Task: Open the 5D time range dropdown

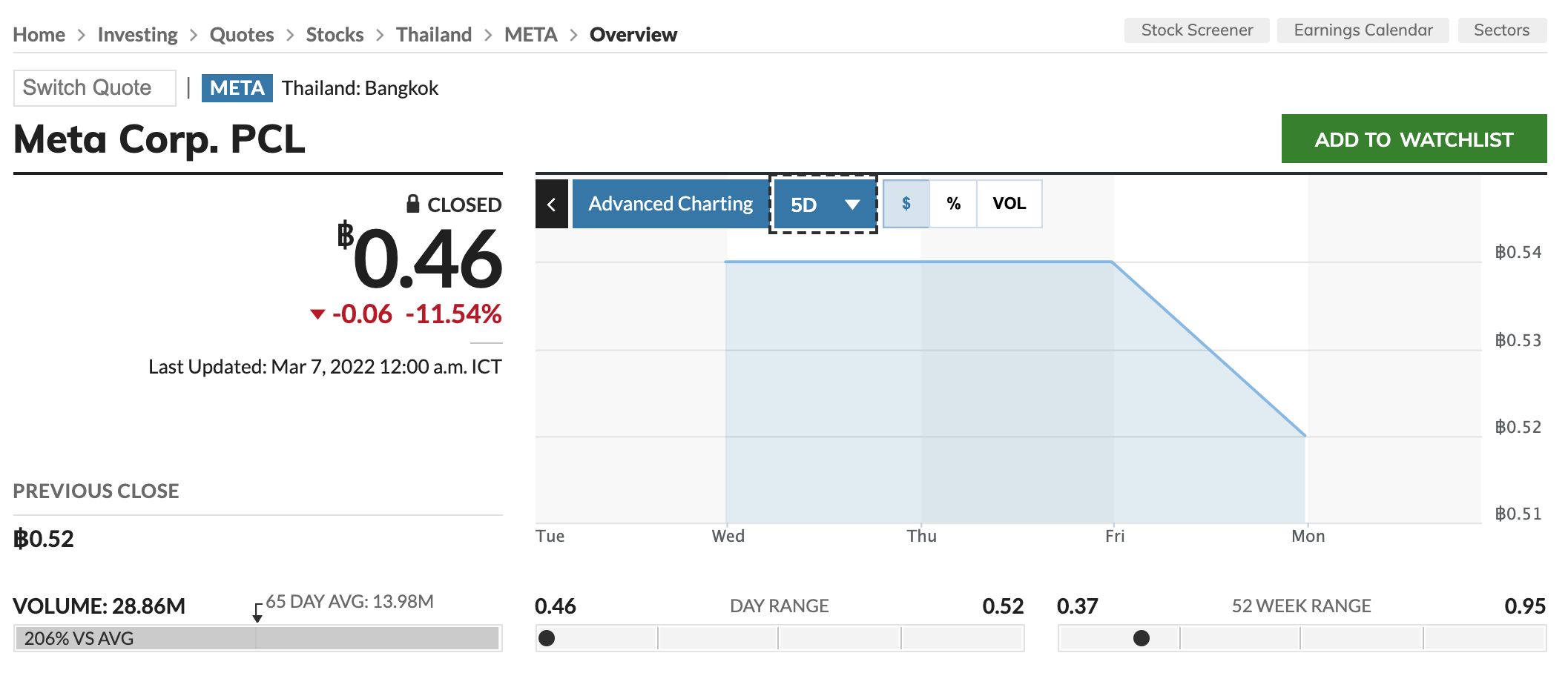Action: coord(823,205)
